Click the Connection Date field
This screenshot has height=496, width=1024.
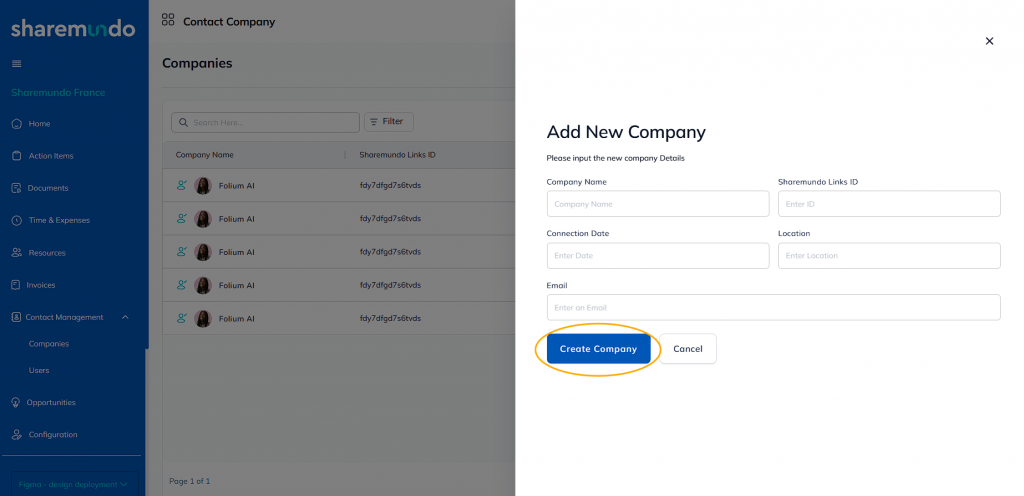pos(657,256)
